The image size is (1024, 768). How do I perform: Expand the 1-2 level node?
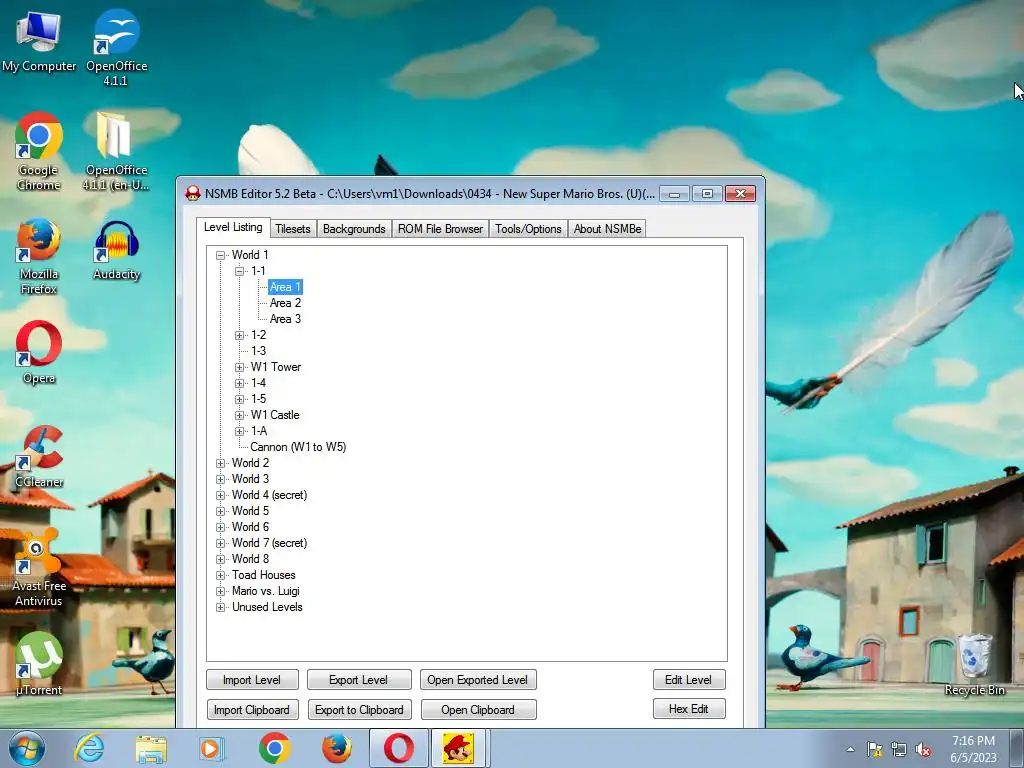tap(240, 335)
